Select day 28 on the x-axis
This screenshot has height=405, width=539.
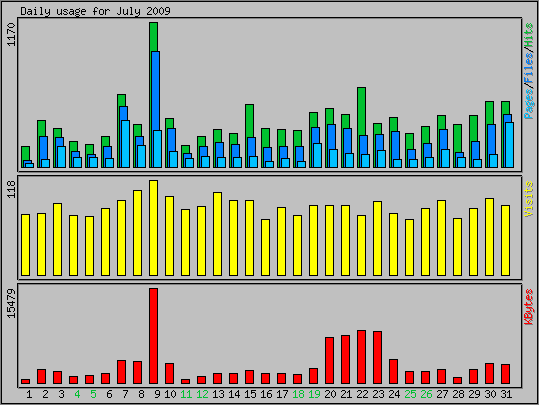pyautogui.click(x=458, y=394)
